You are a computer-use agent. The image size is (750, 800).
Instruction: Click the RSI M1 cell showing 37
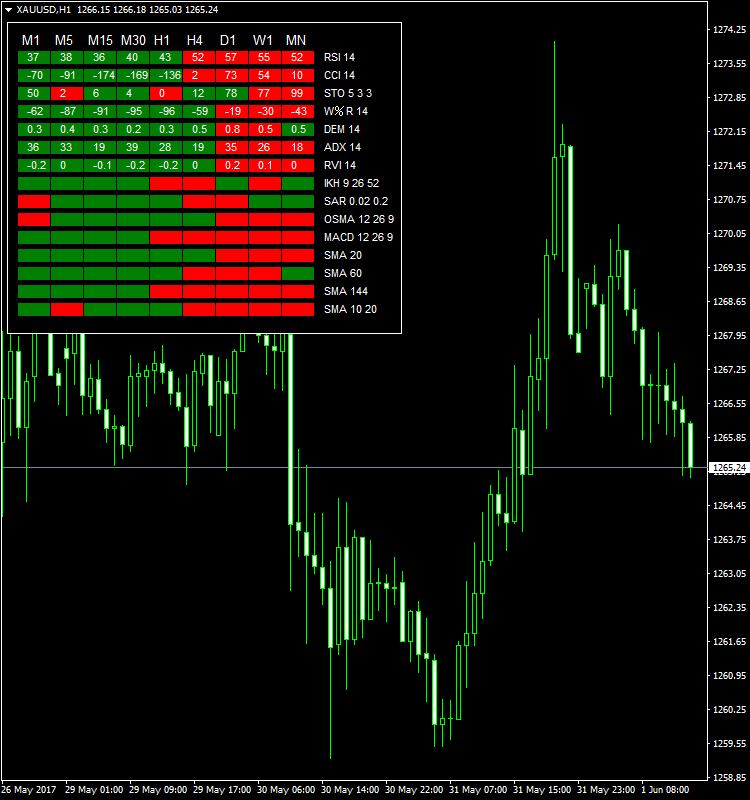pos(34,58)
